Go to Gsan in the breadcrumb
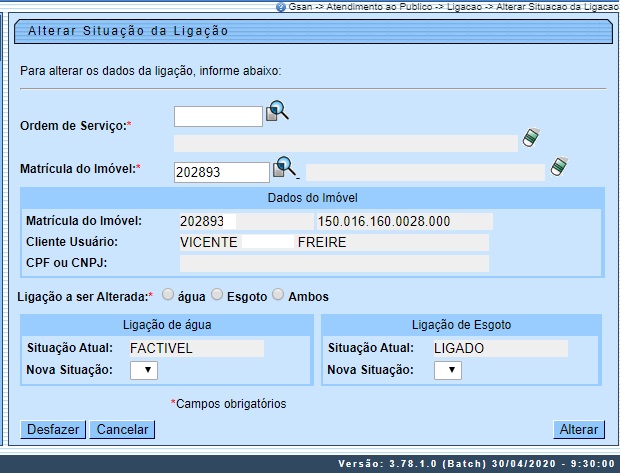 tap(299, 6)
